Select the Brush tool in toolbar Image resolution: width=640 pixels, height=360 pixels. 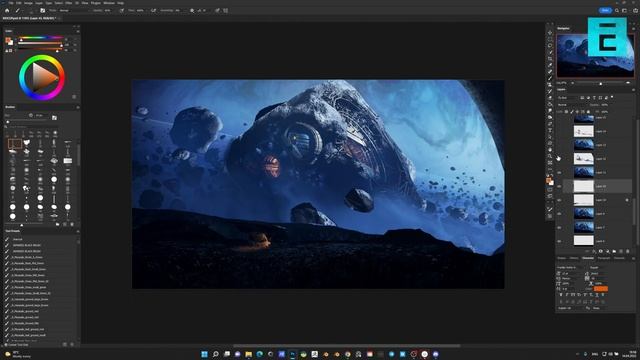(x=550, y=78)
